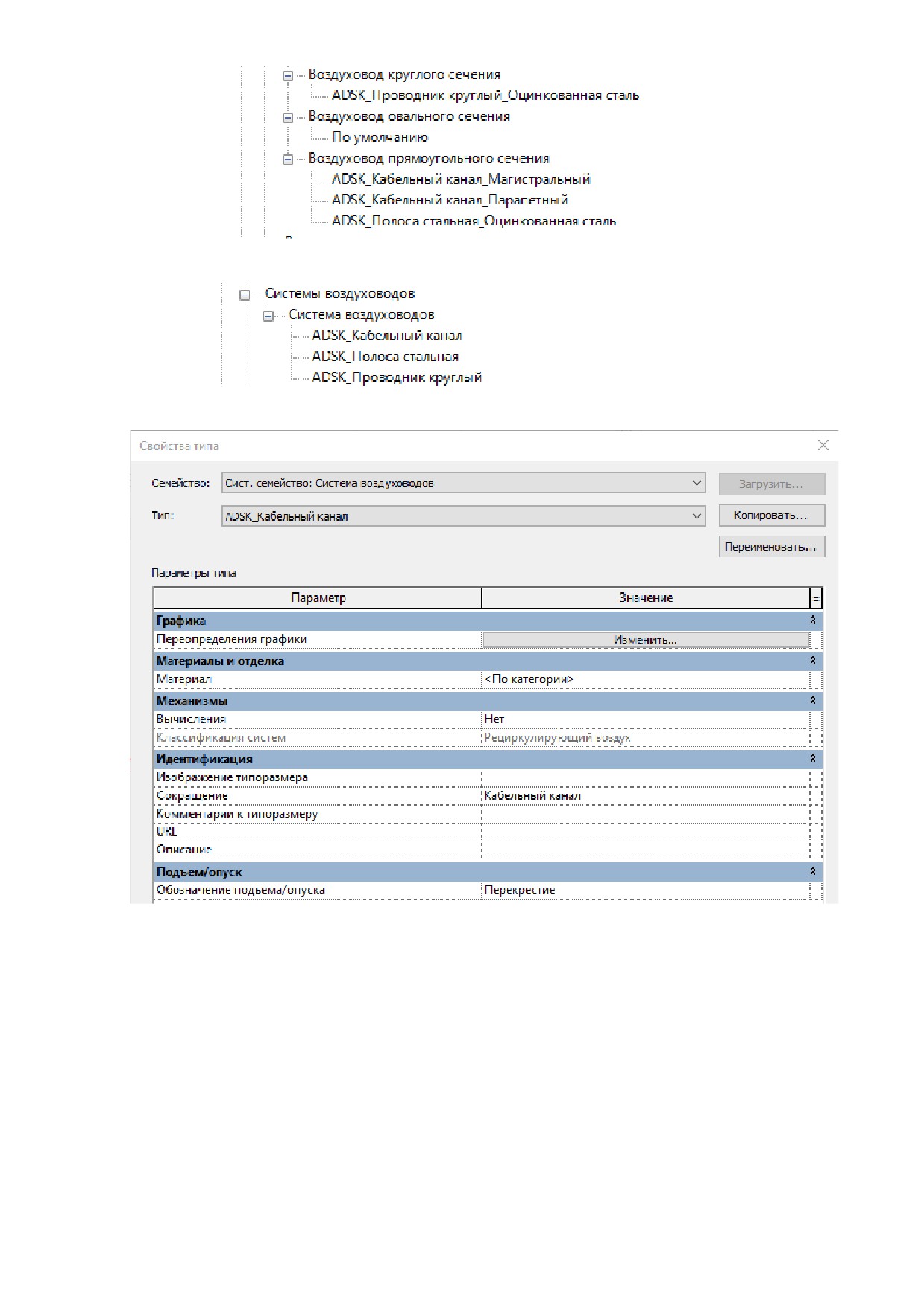The height and width of the screenshot is (1307, 924).
Task: Select ADSK_Проводник круглый_Оцинкованная сталь item
Action: pos(485,95)
